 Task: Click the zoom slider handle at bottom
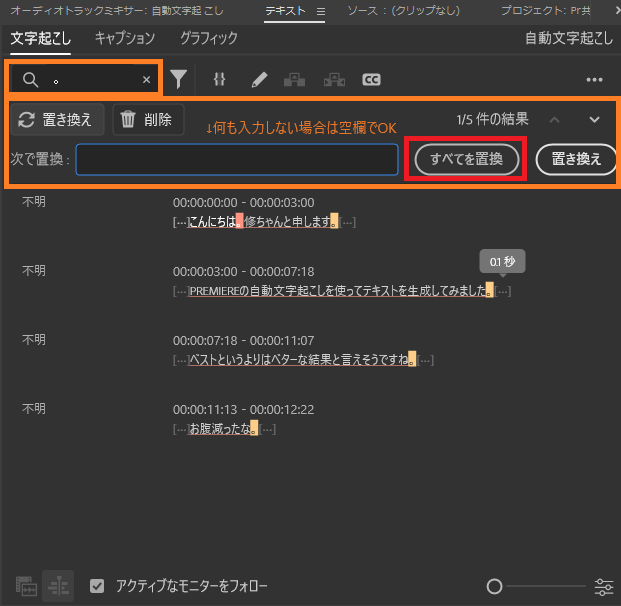[494, 587]
